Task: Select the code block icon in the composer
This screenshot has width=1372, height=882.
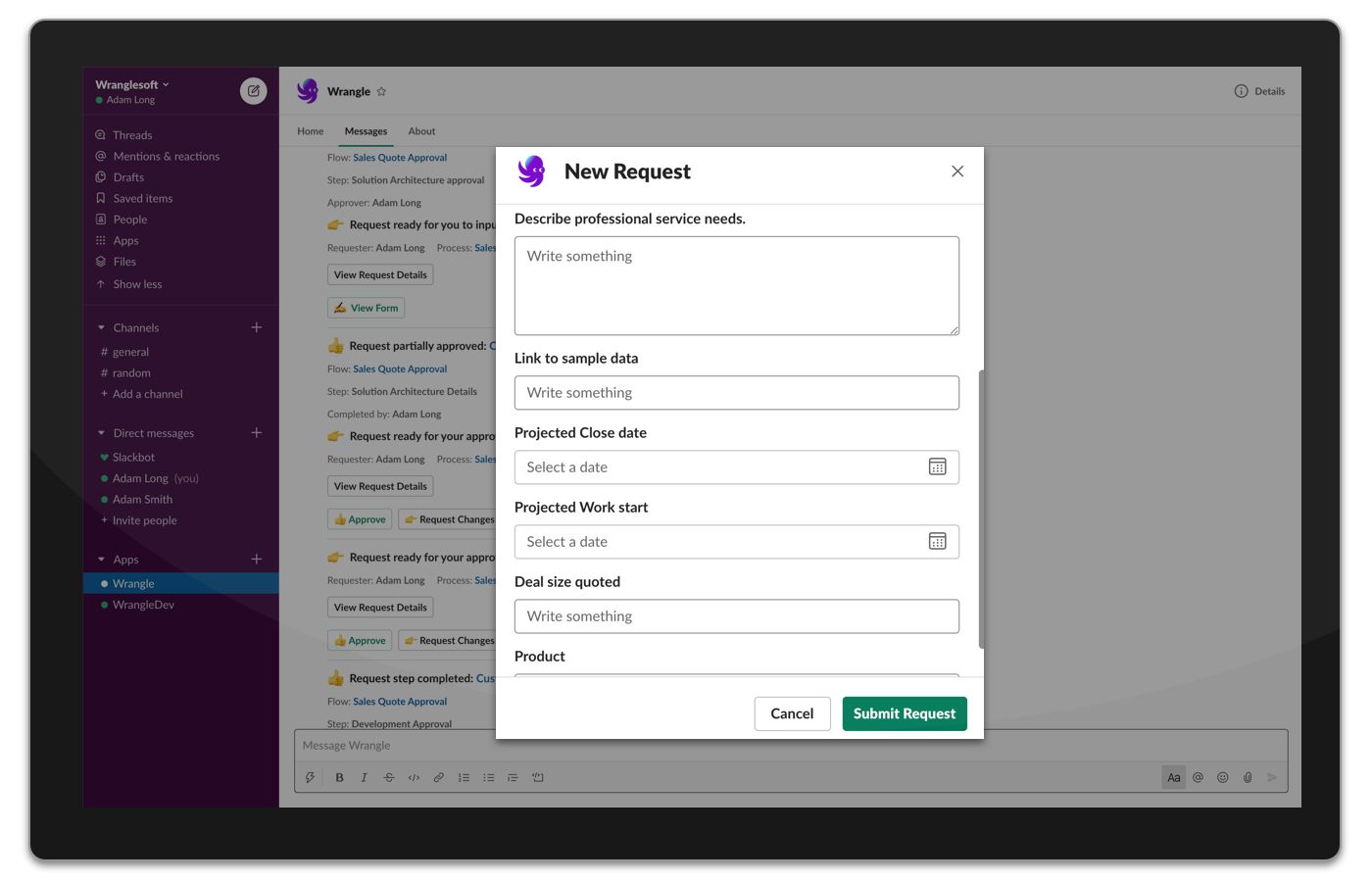Action: click(x=413, y=776)
